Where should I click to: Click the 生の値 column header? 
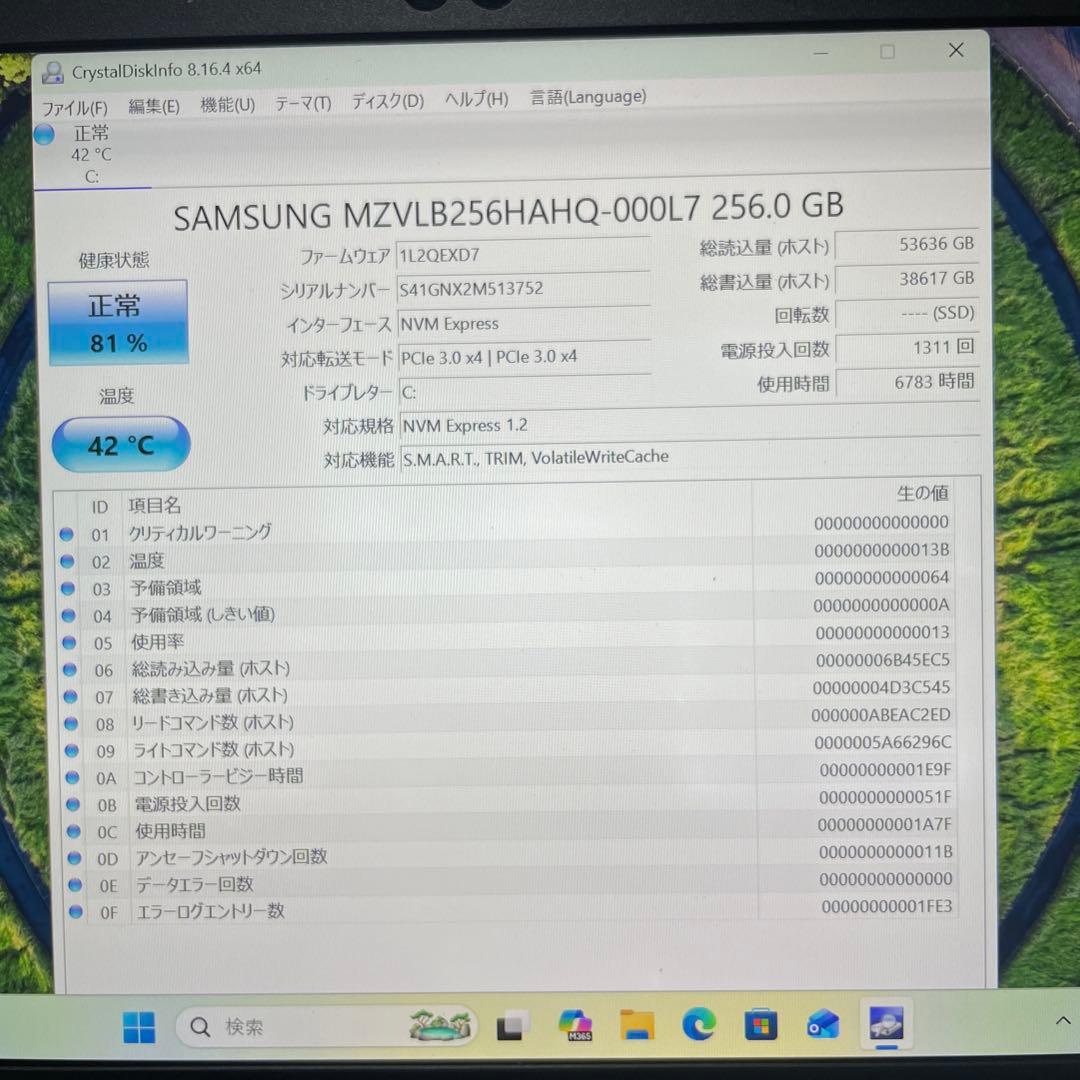click(x=922, y=493)
